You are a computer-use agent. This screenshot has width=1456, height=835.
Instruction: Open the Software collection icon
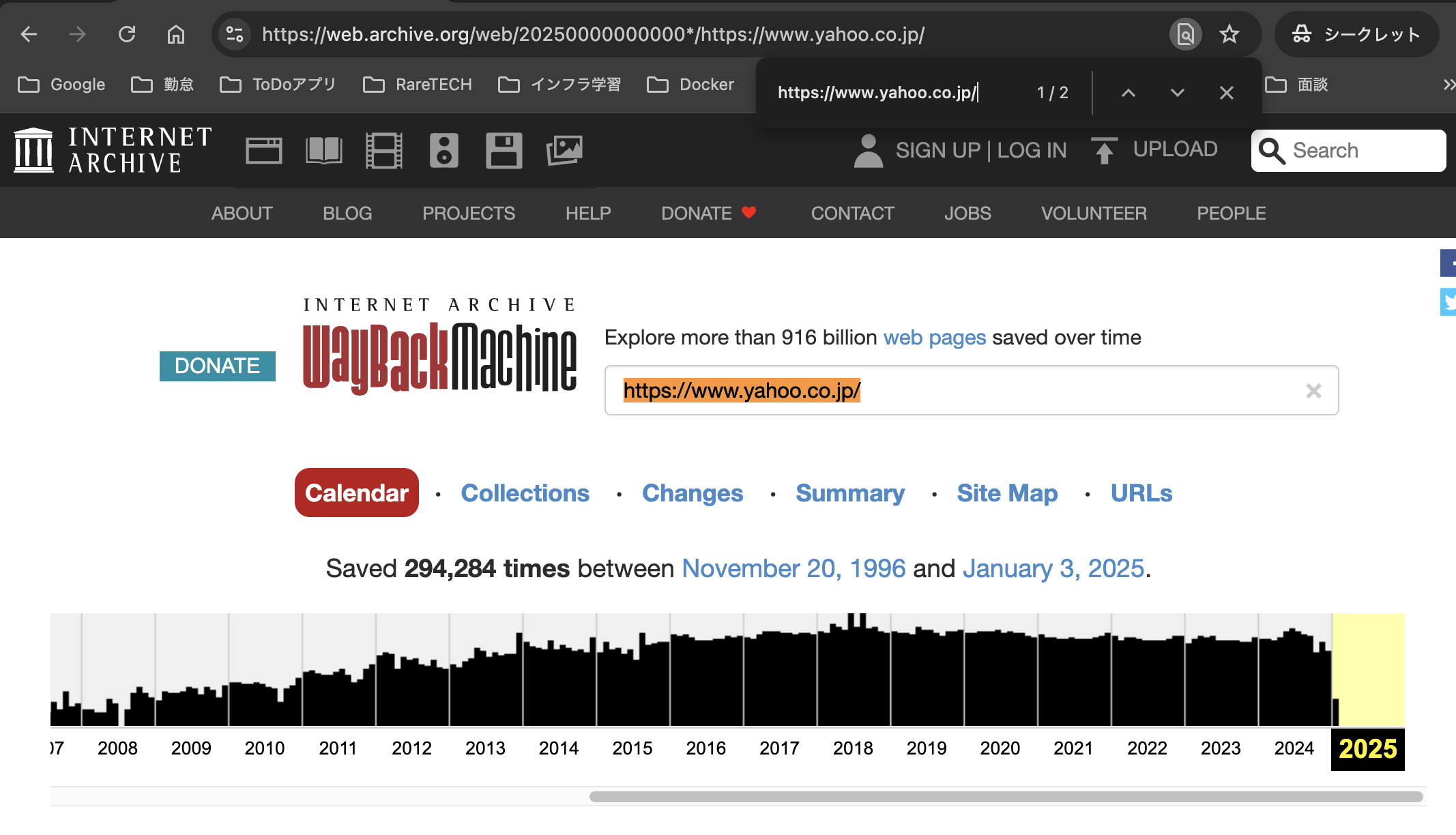tap(504, 150)
